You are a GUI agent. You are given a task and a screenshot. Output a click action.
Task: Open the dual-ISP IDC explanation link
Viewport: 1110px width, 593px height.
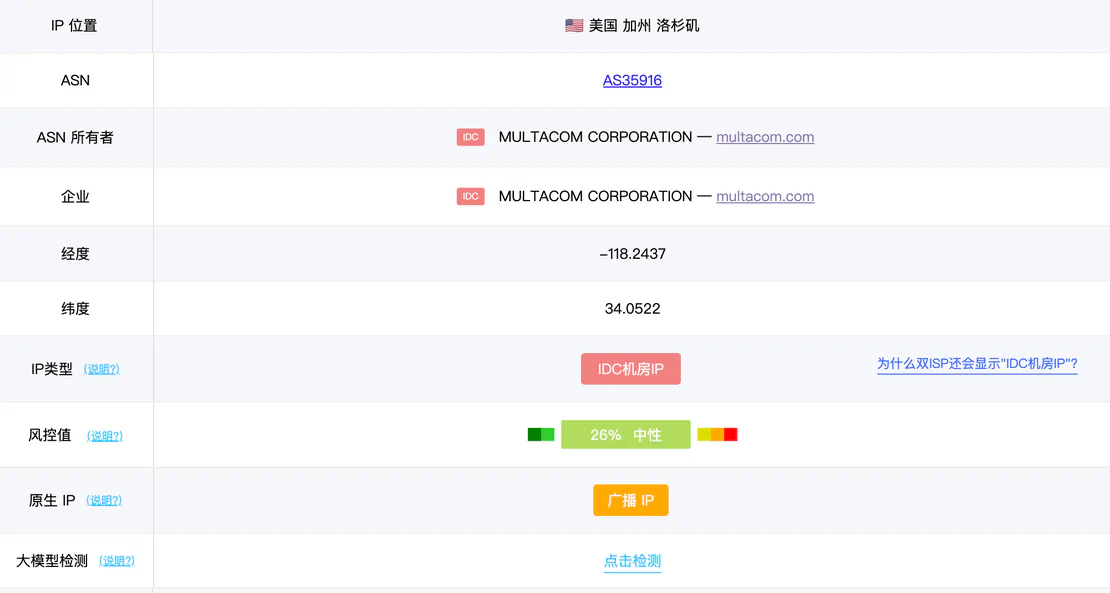point(977,363)
